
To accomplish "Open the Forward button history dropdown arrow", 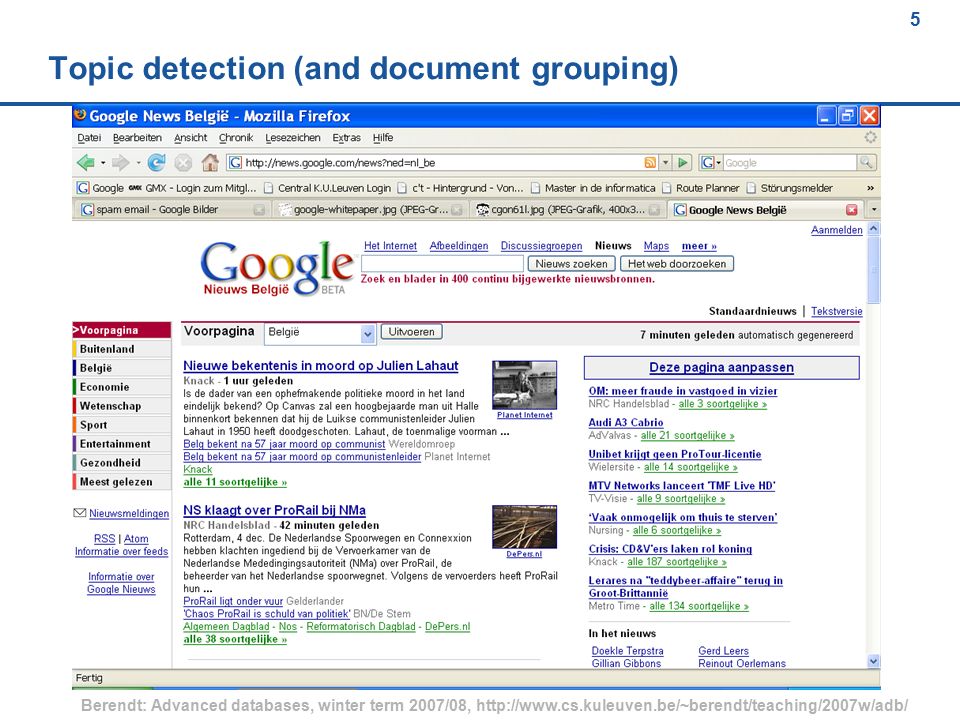I will [x=138, y=163].
